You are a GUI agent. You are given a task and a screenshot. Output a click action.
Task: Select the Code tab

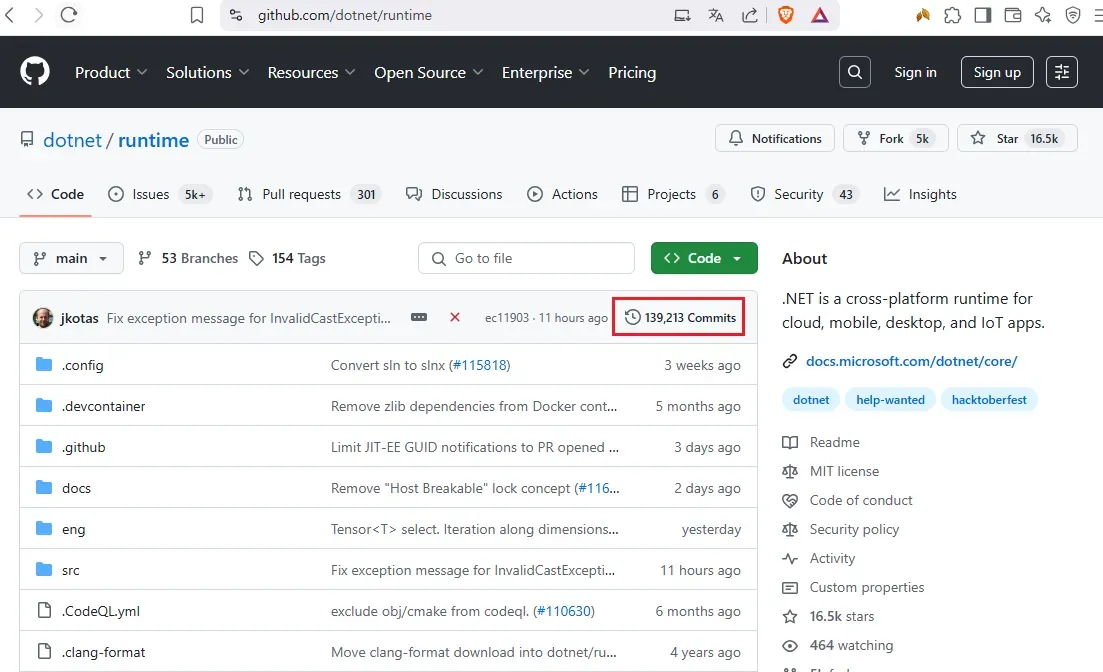pyautogui.click(x=56, y=194)
